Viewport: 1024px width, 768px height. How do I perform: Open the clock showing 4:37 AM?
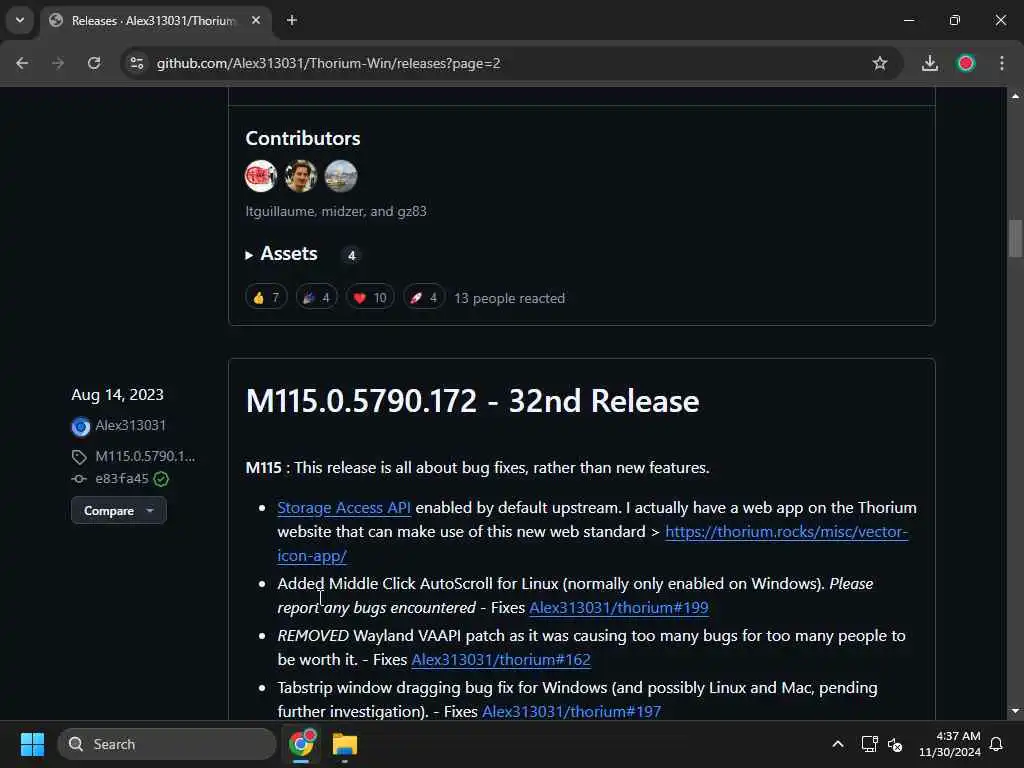click(x=950, y=744)
